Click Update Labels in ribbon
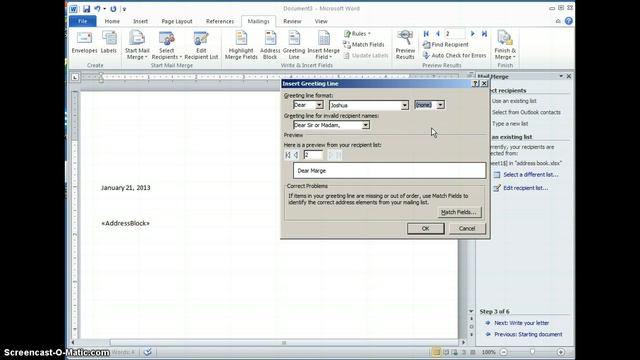Screen dimensions: 640x360 [366, 56]
